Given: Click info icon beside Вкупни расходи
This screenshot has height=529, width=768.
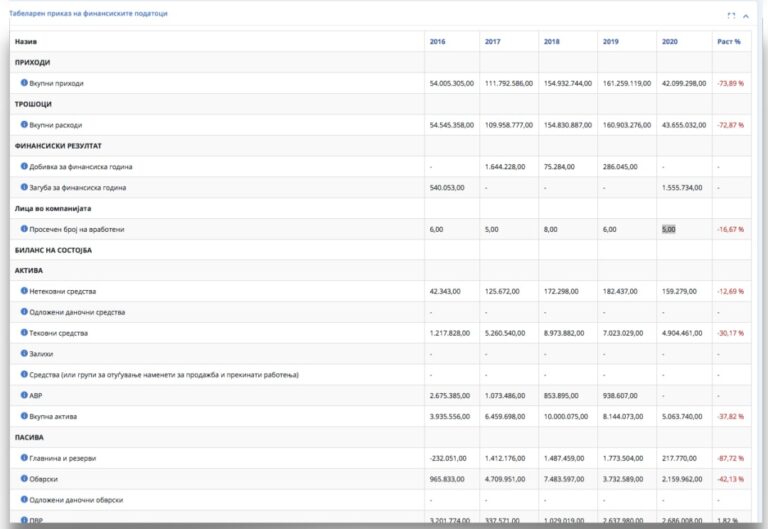Looking at the screenshot, I should 24,124.
